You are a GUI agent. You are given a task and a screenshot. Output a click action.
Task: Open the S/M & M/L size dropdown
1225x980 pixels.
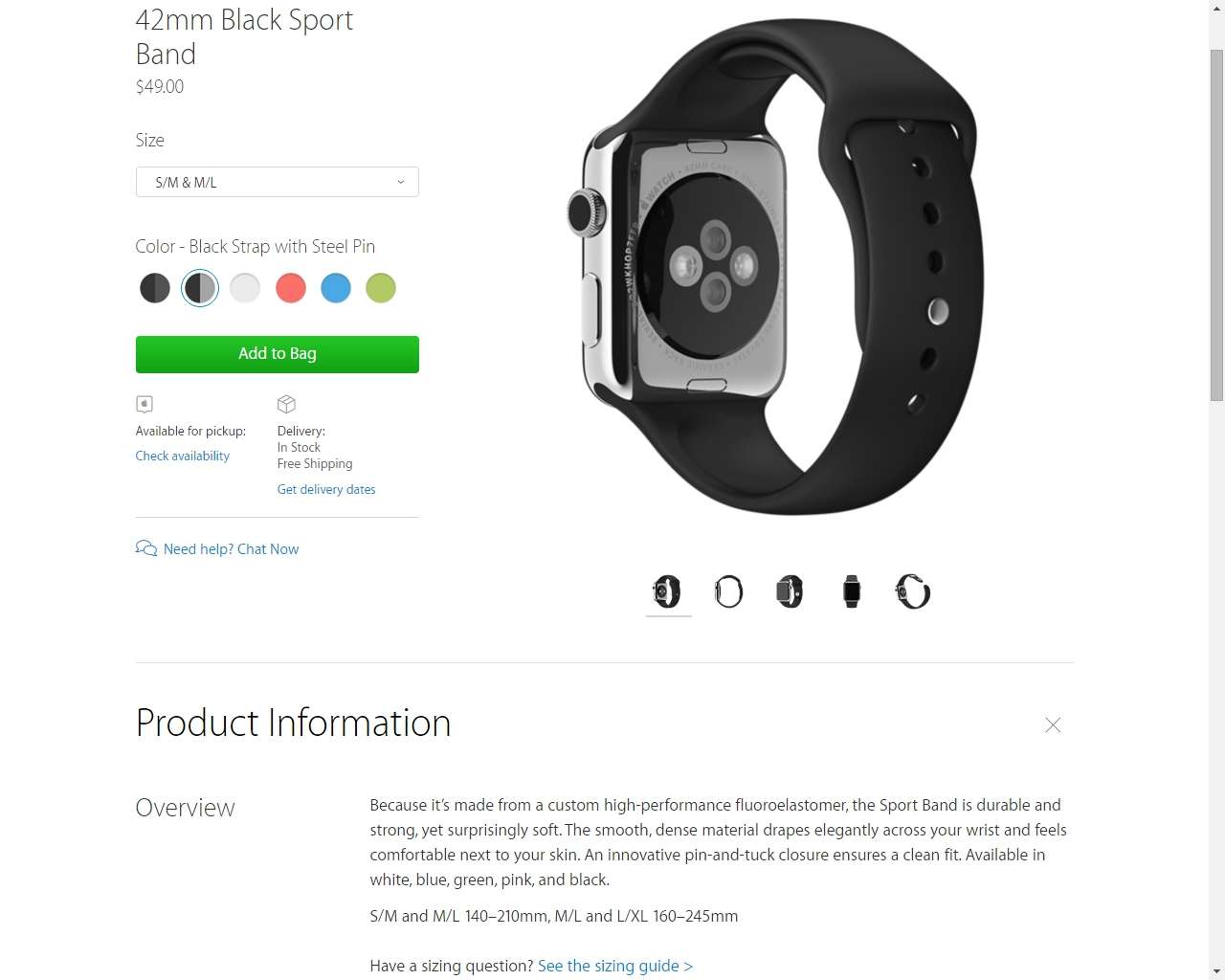coord(278,182)
